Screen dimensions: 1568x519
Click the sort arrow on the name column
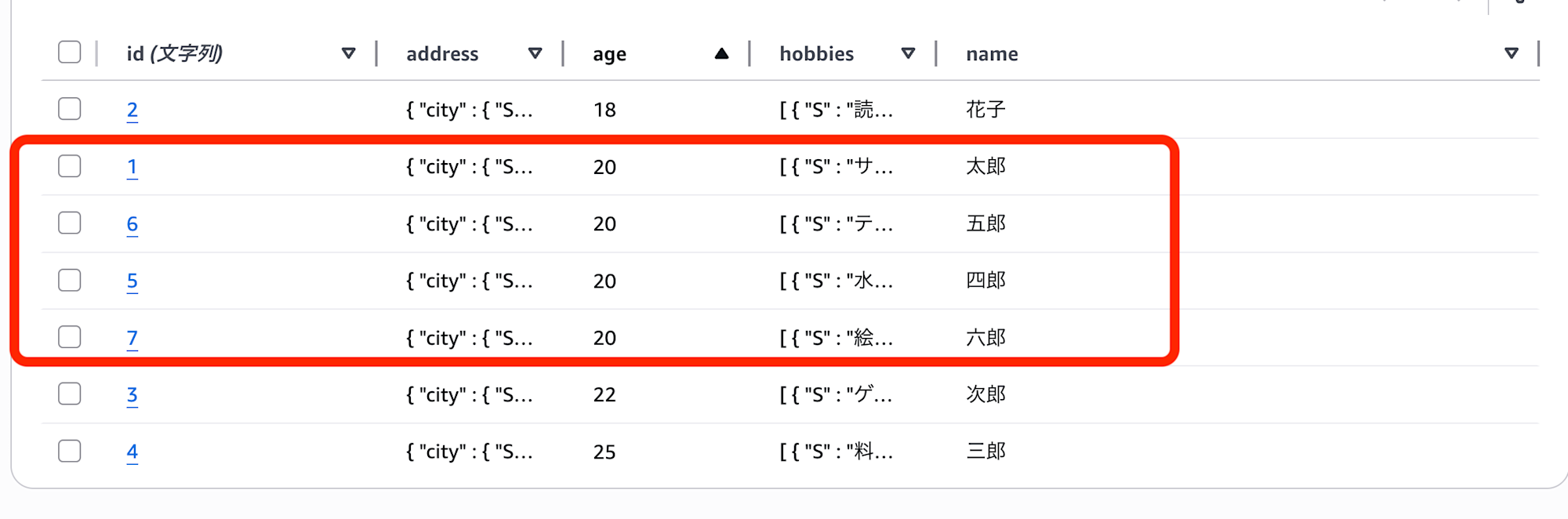tap(1510, 54)
